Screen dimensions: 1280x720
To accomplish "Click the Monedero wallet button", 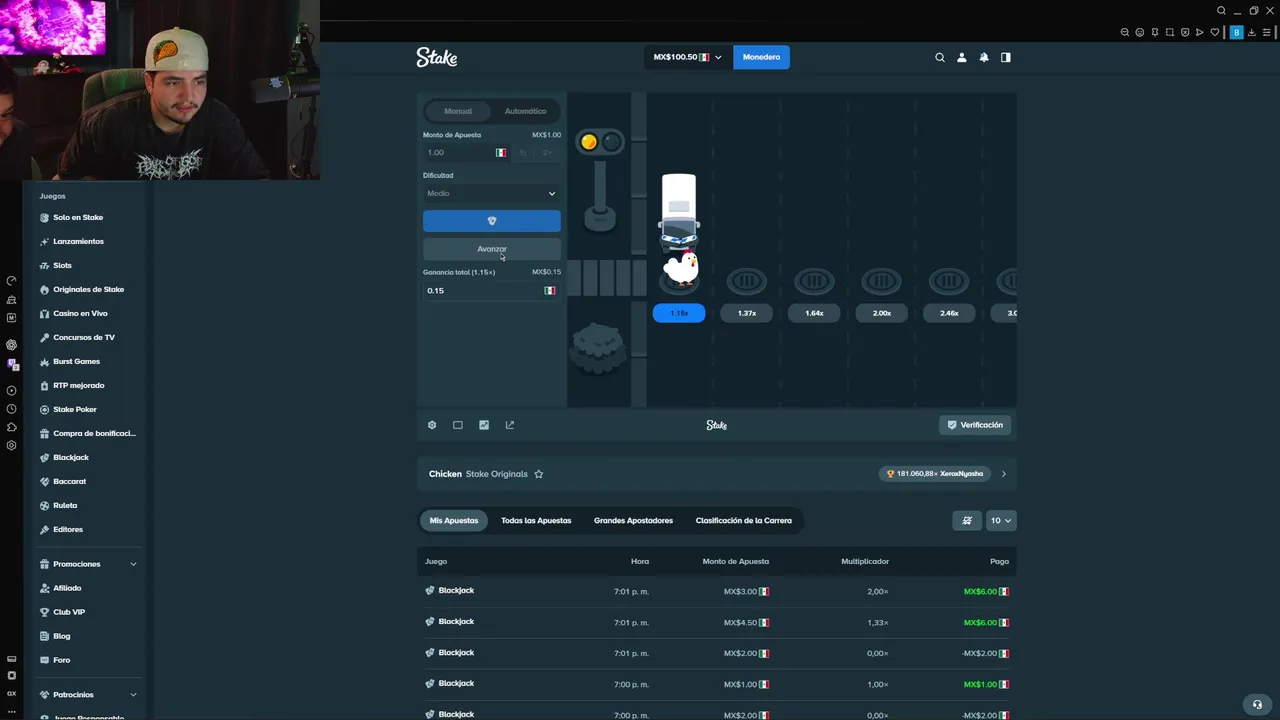I will coord(761,57).
